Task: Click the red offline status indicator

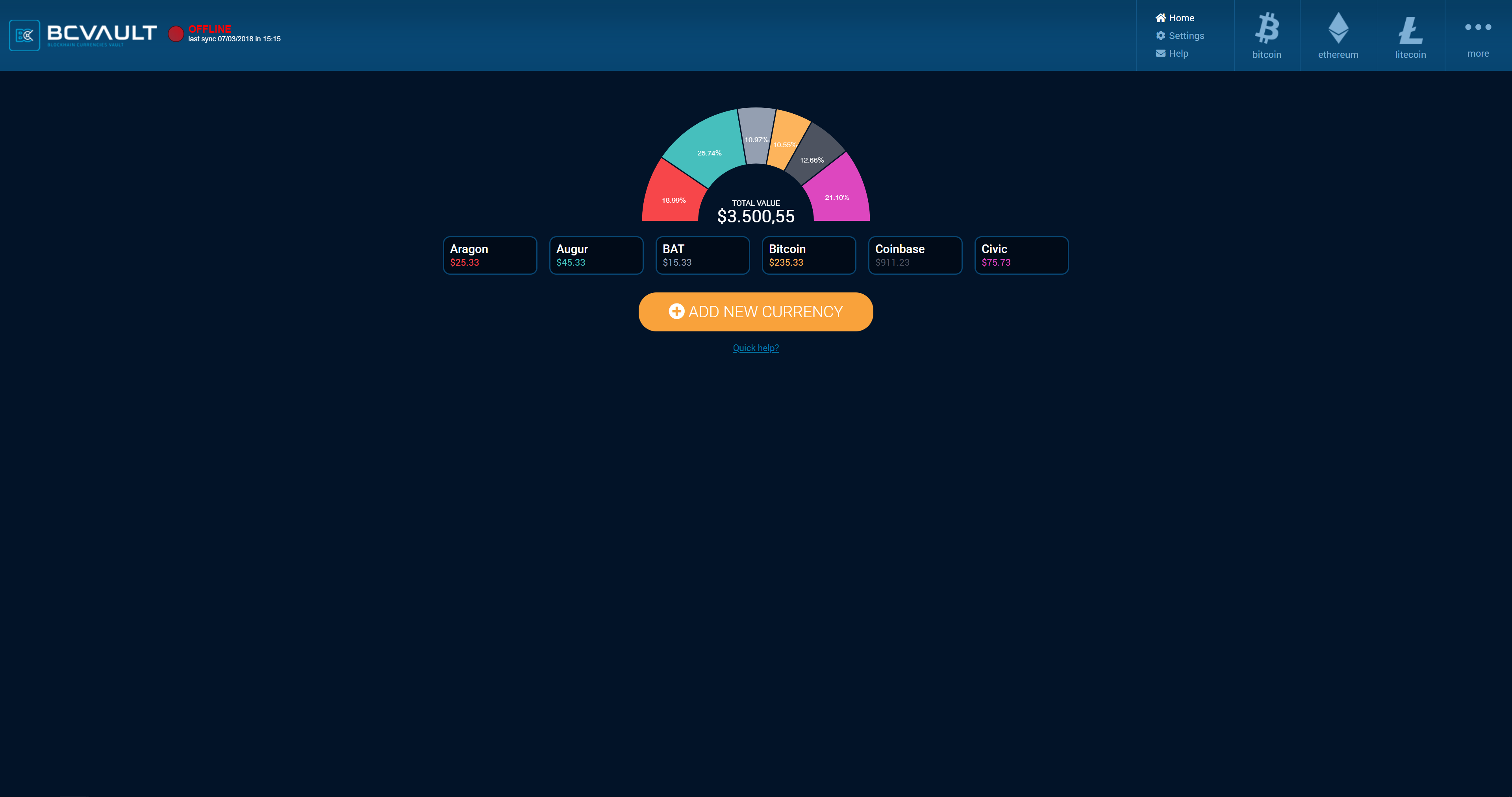Action: pyautogui.click(x=176, y=34)
